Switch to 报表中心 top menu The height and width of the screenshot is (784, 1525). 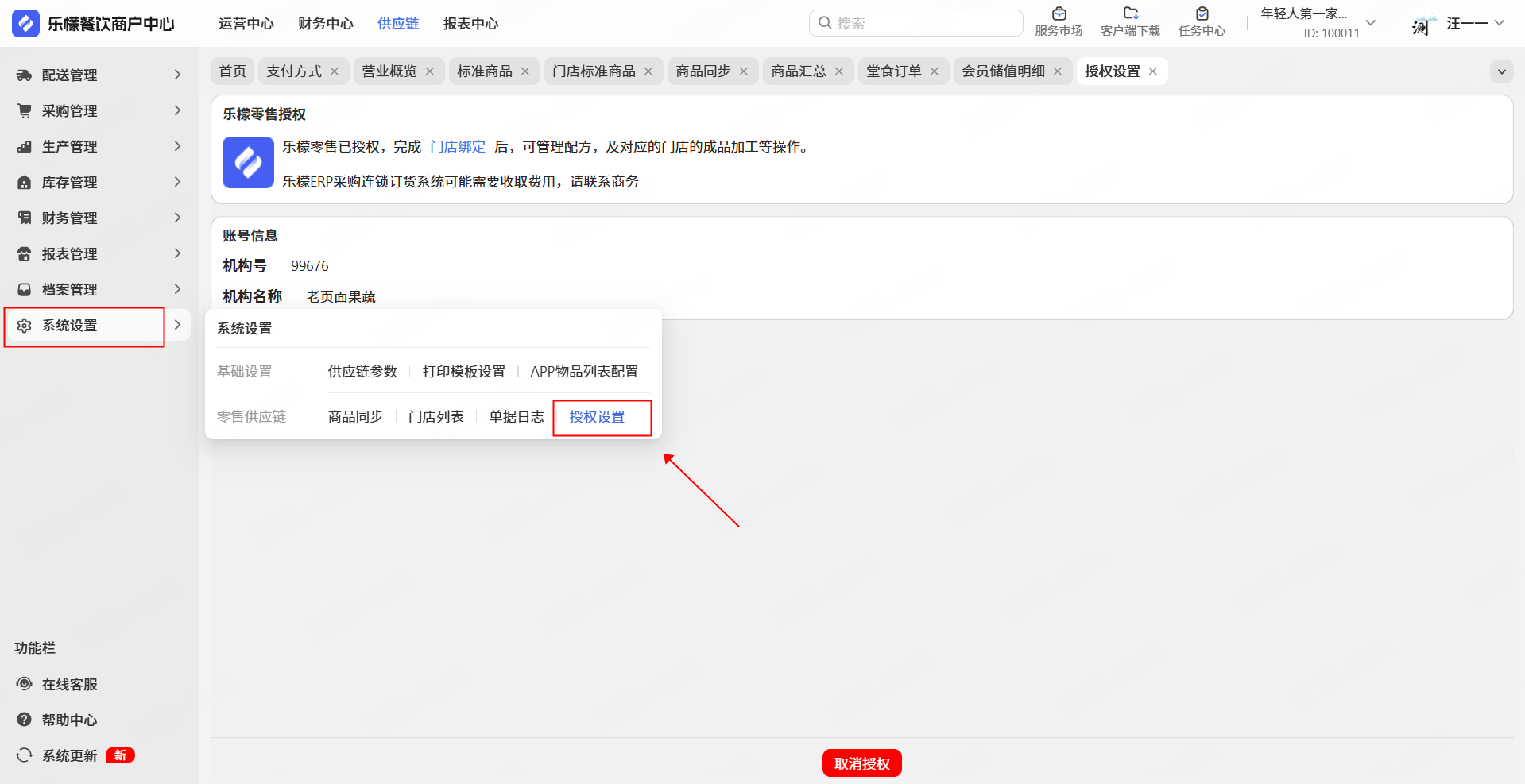pos(470,24)
